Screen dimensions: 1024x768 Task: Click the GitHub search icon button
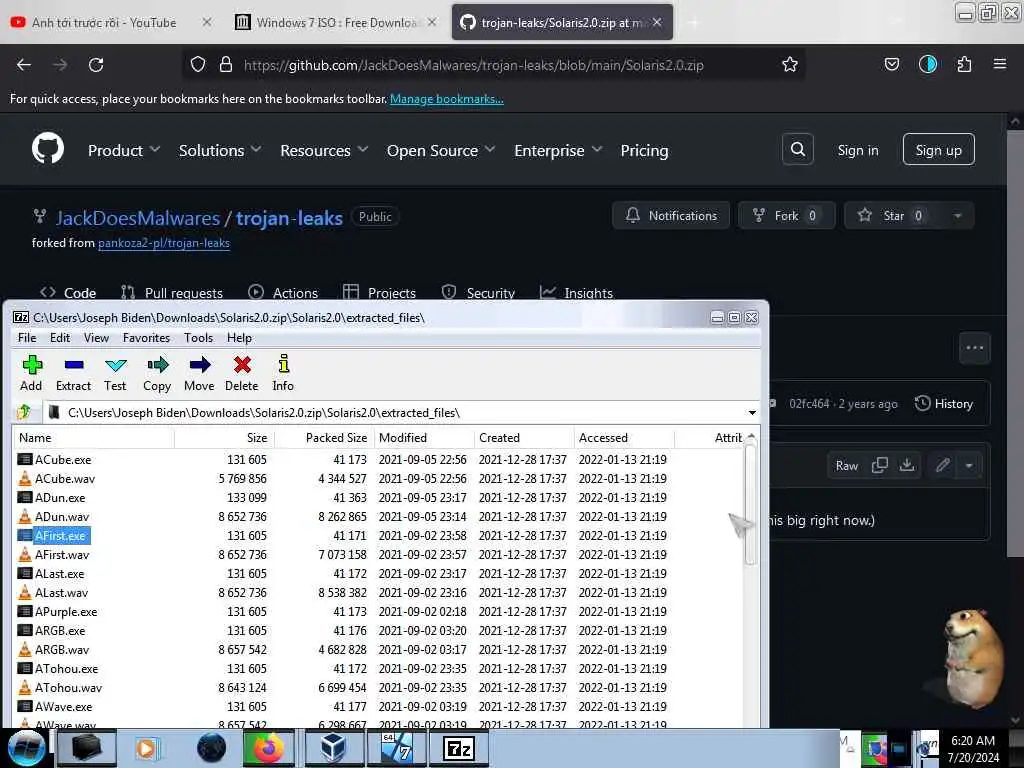click(797, 150)
